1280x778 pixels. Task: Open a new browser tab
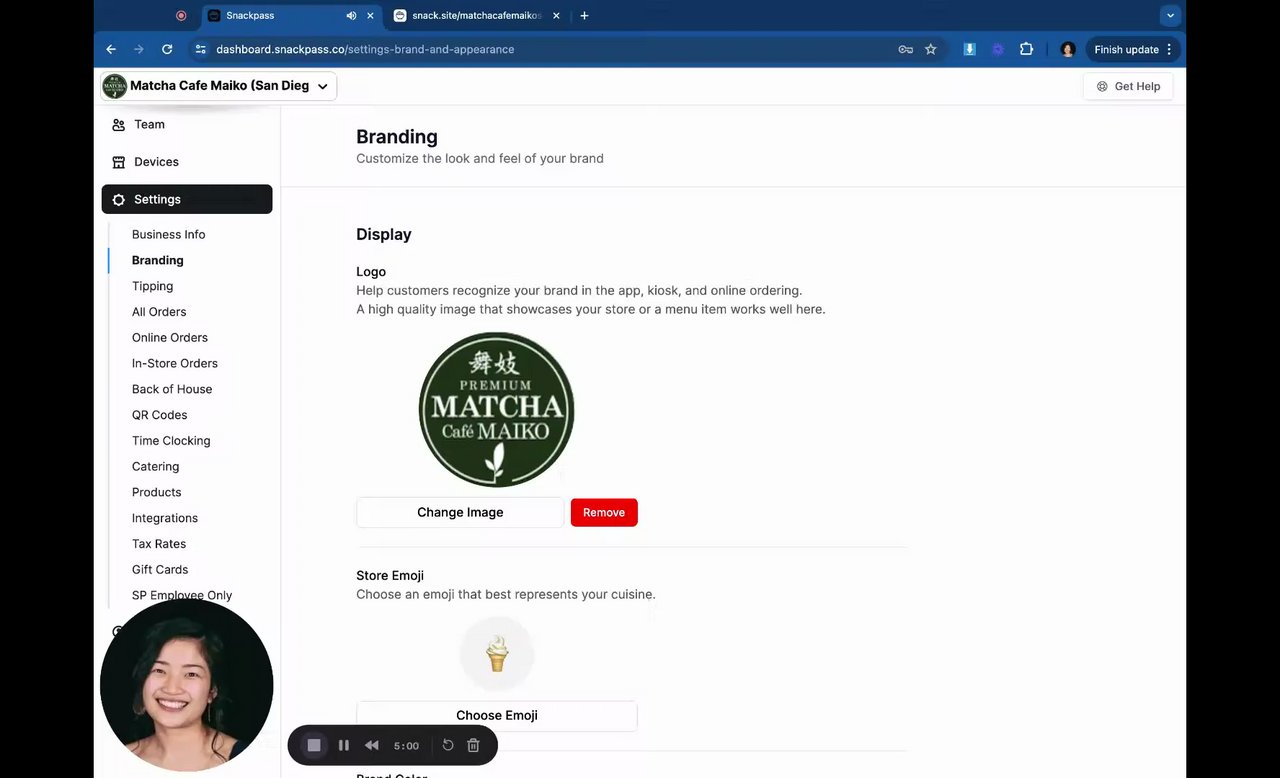(x=584, y=16)
